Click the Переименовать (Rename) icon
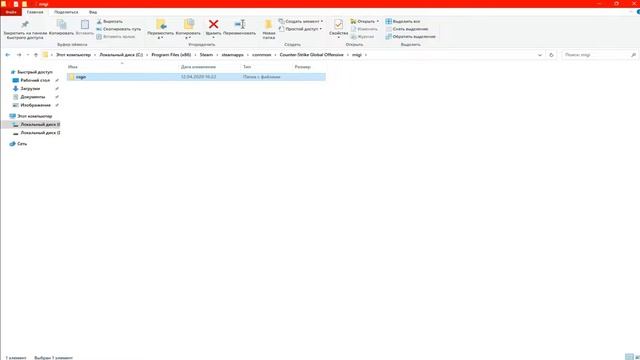This screenshot has width=640, height=360. [240, 24]
